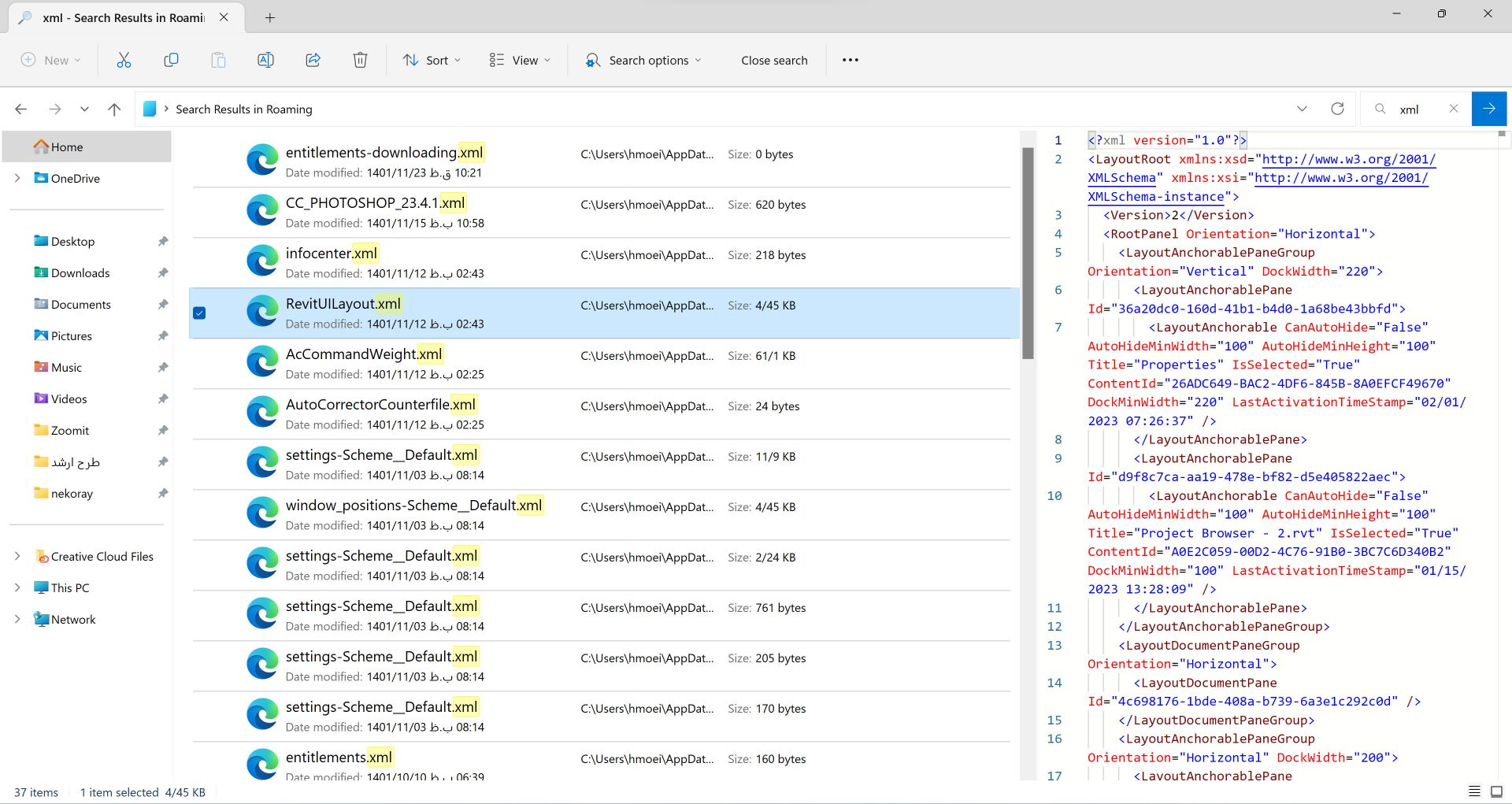Expand the This PC tree node
The height and width of the screenshot is (804, 1512).
coord(17,587)
